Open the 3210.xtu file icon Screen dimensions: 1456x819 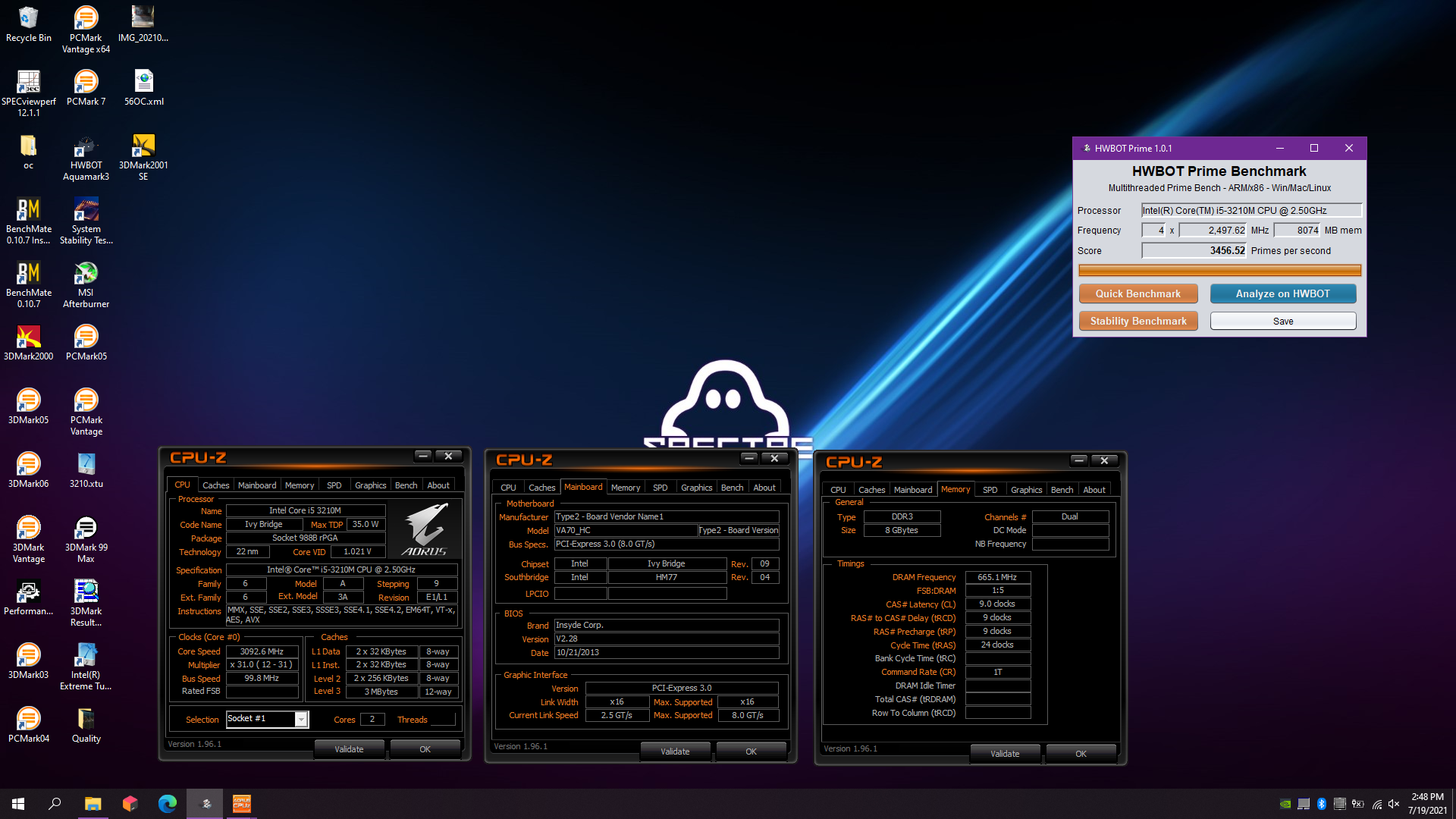coord(86,470)
